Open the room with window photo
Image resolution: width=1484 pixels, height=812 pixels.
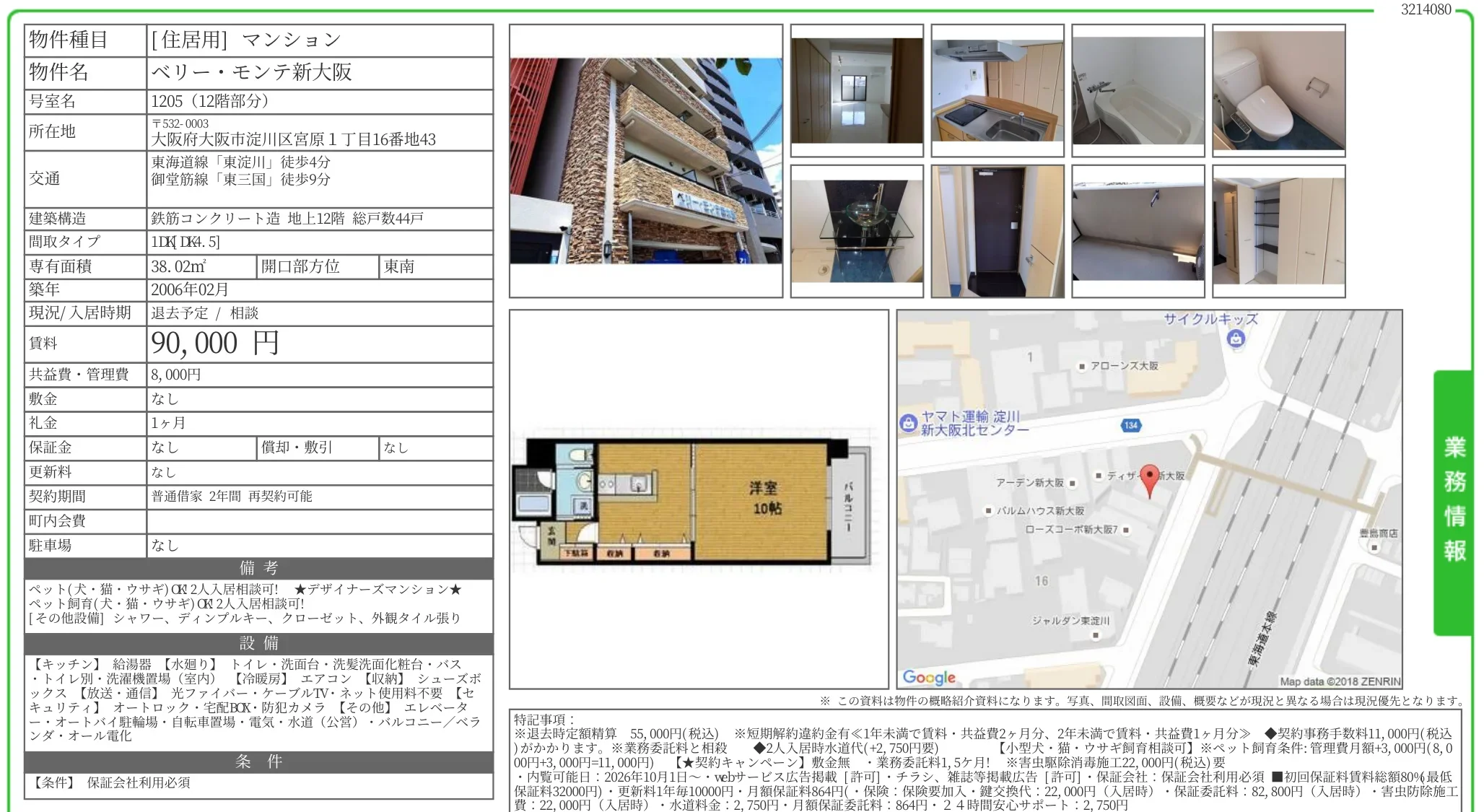[x=857, y=91]
